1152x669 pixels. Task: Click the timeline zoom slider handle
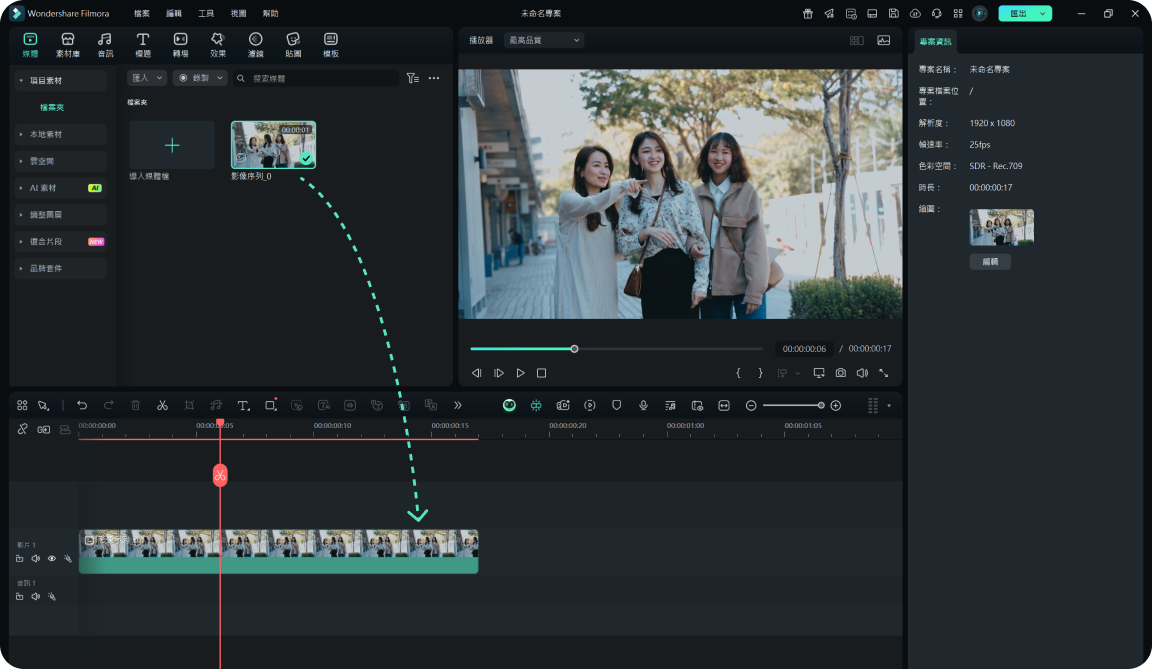pos(821,405)
